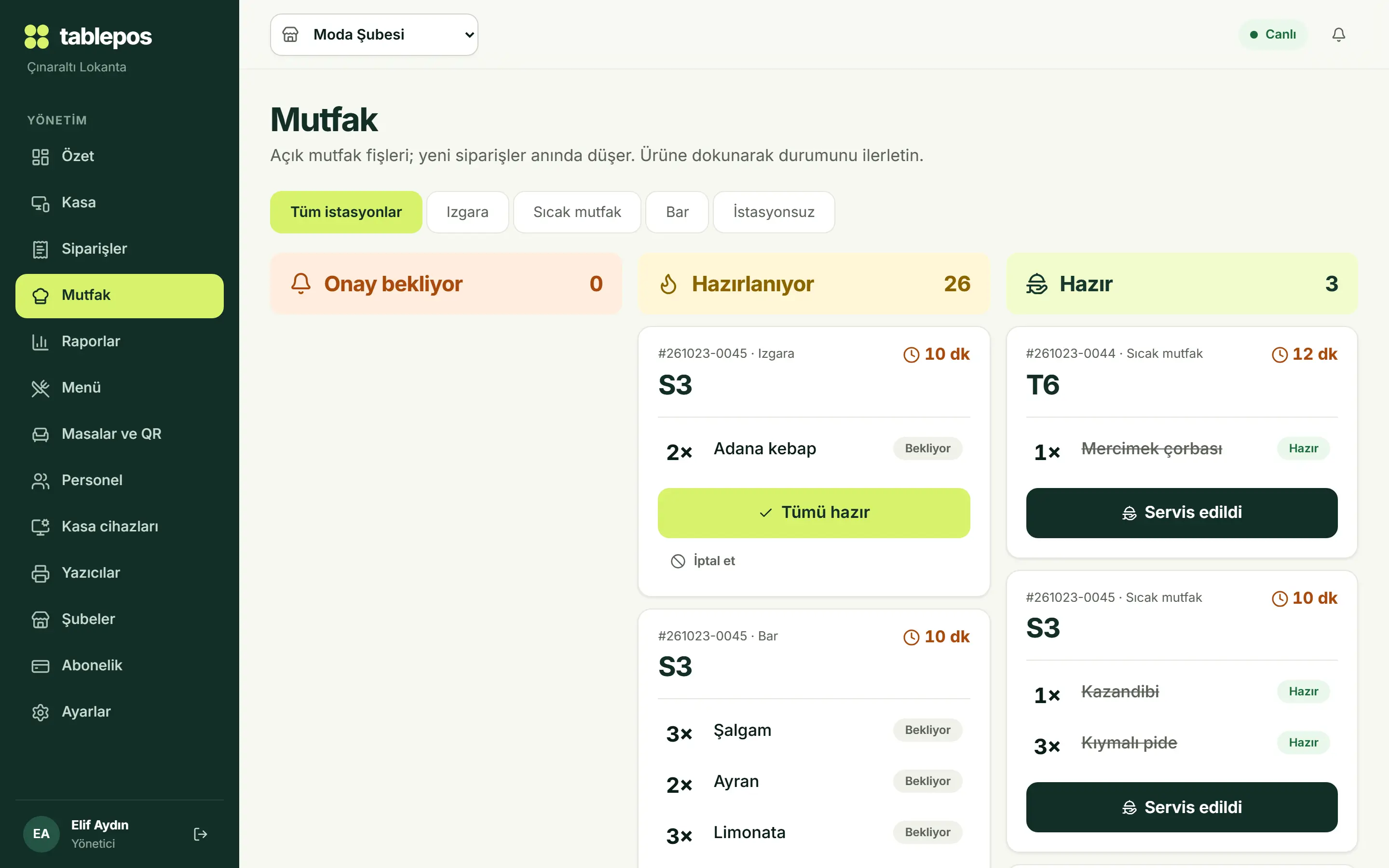
Task: Switch to the Izgara station tab
Action: [x=467, y=212]
